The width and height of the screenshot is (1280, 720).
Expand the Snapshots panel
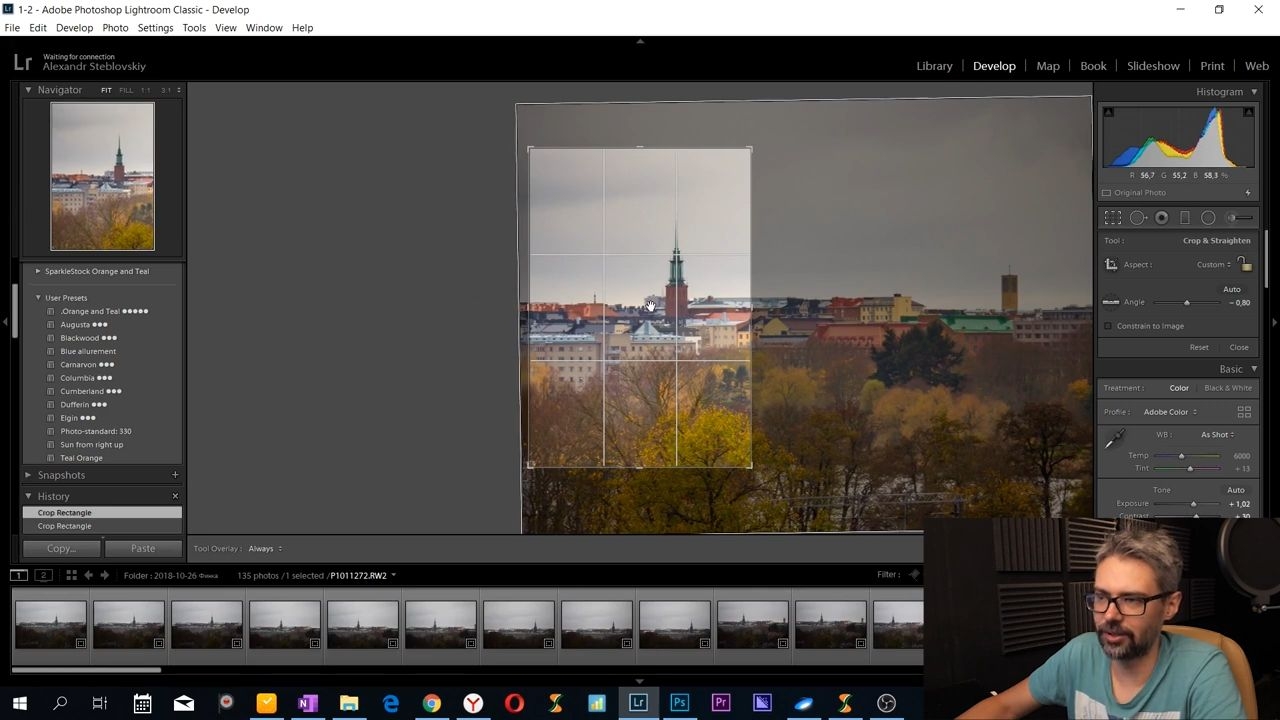pyautogui.click(x=28, y=475)
